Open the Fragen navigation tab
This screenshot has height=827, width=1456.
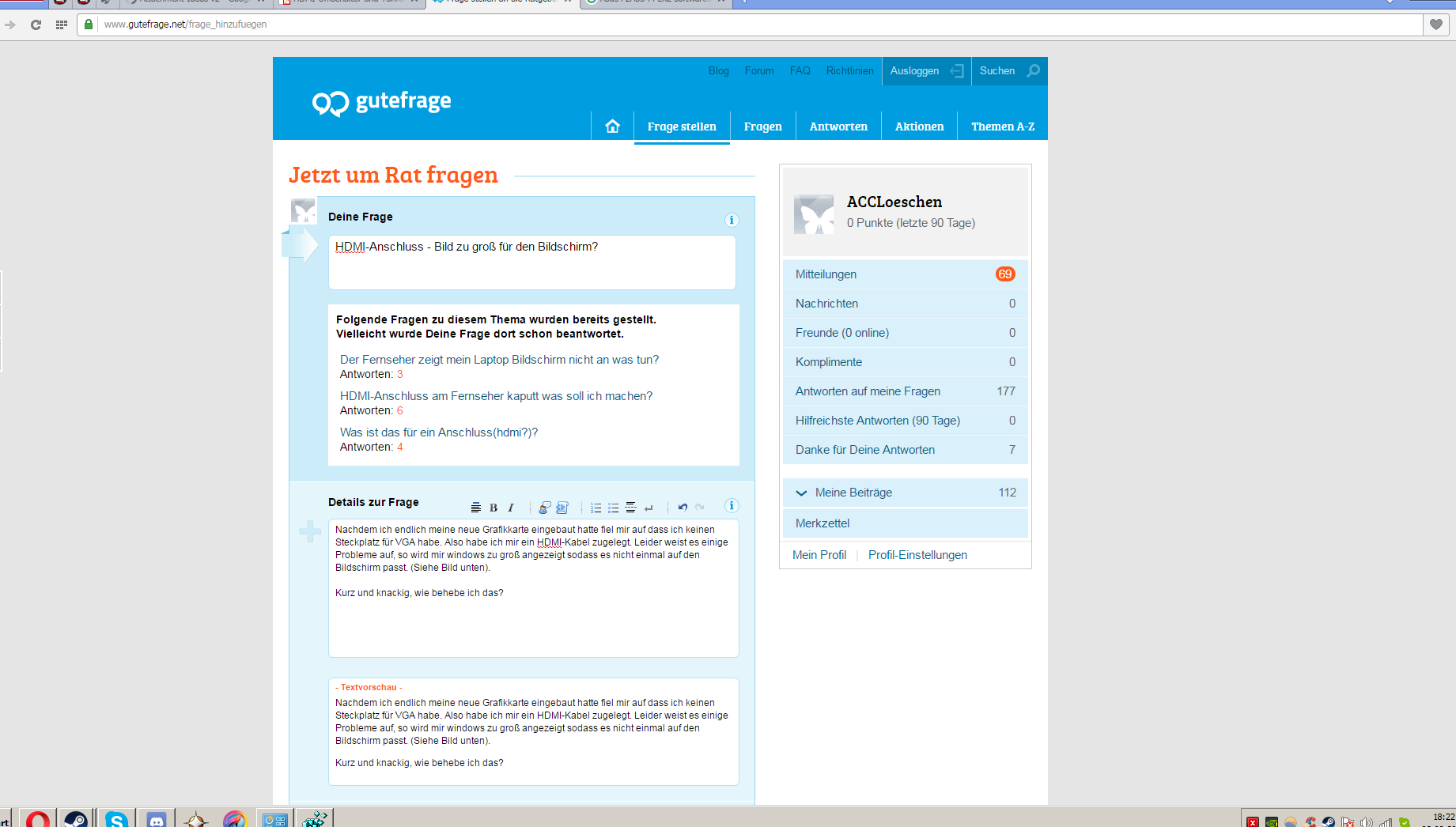762,127
